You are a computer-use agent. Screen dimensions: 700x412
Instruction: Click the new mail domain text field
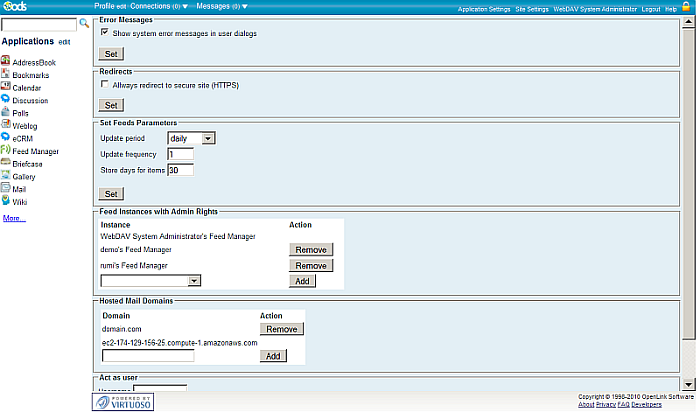[148, 355]
